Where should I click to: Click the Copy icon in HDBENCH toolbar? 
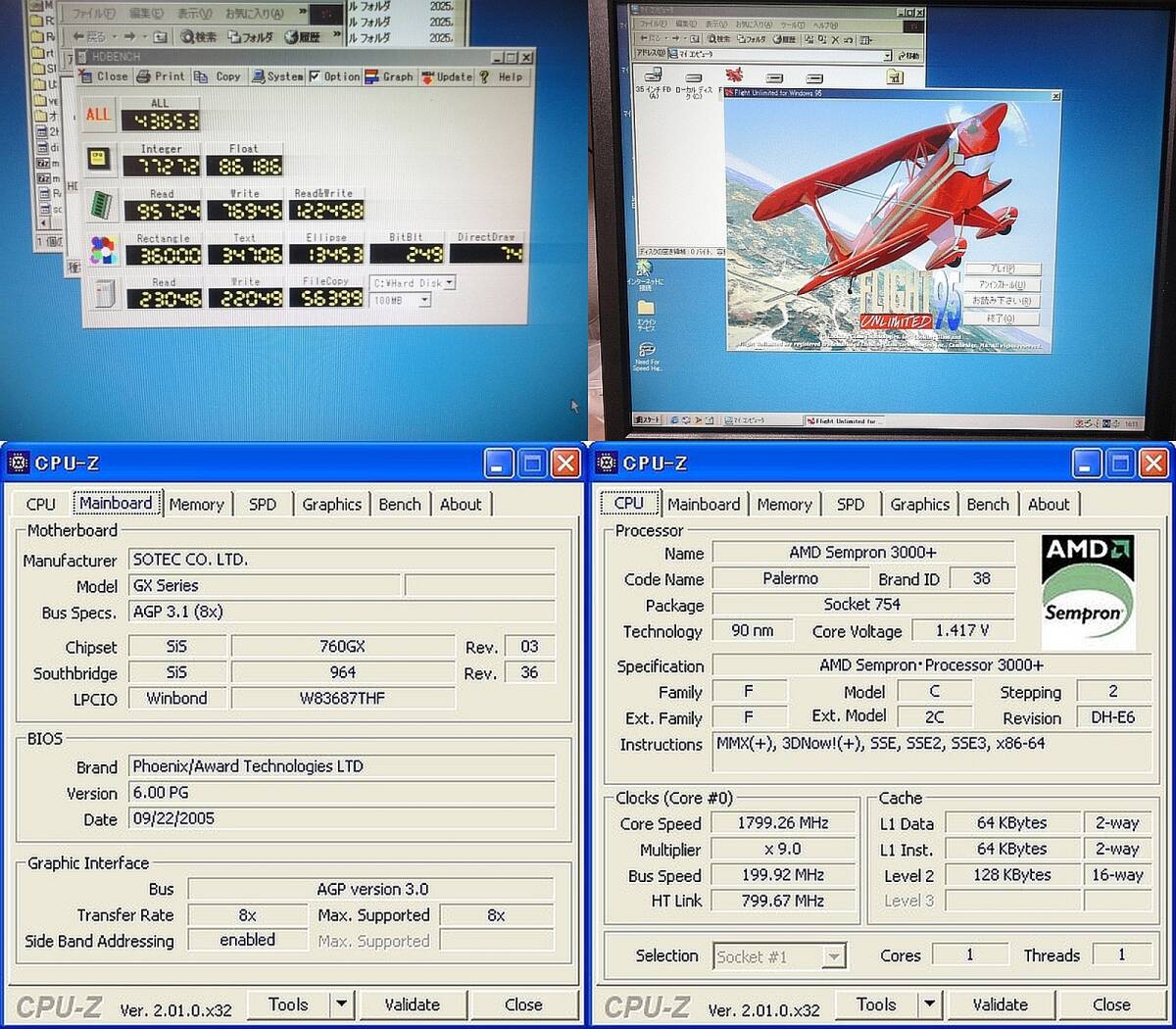[x=201, y=76]
